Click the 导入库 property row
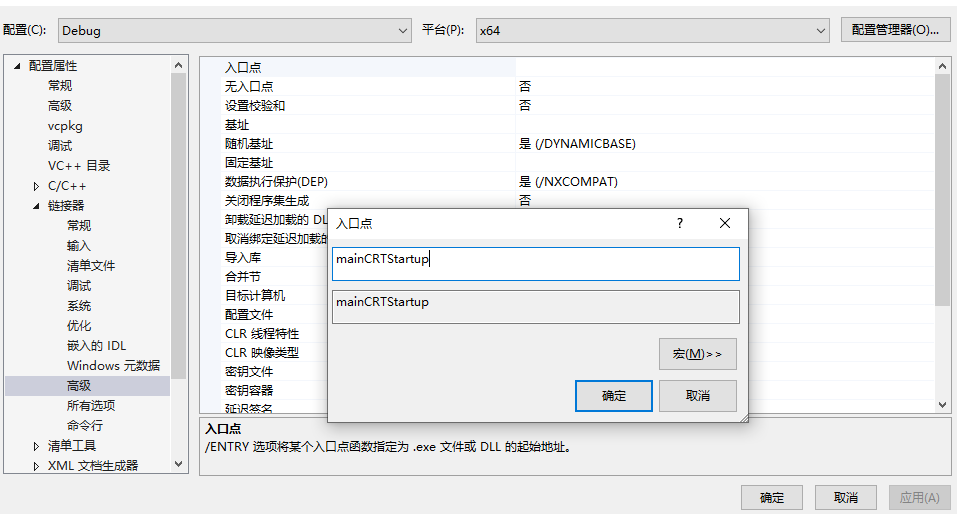The width and height of the screenshot is (957, 514). [x=274, y=258]
